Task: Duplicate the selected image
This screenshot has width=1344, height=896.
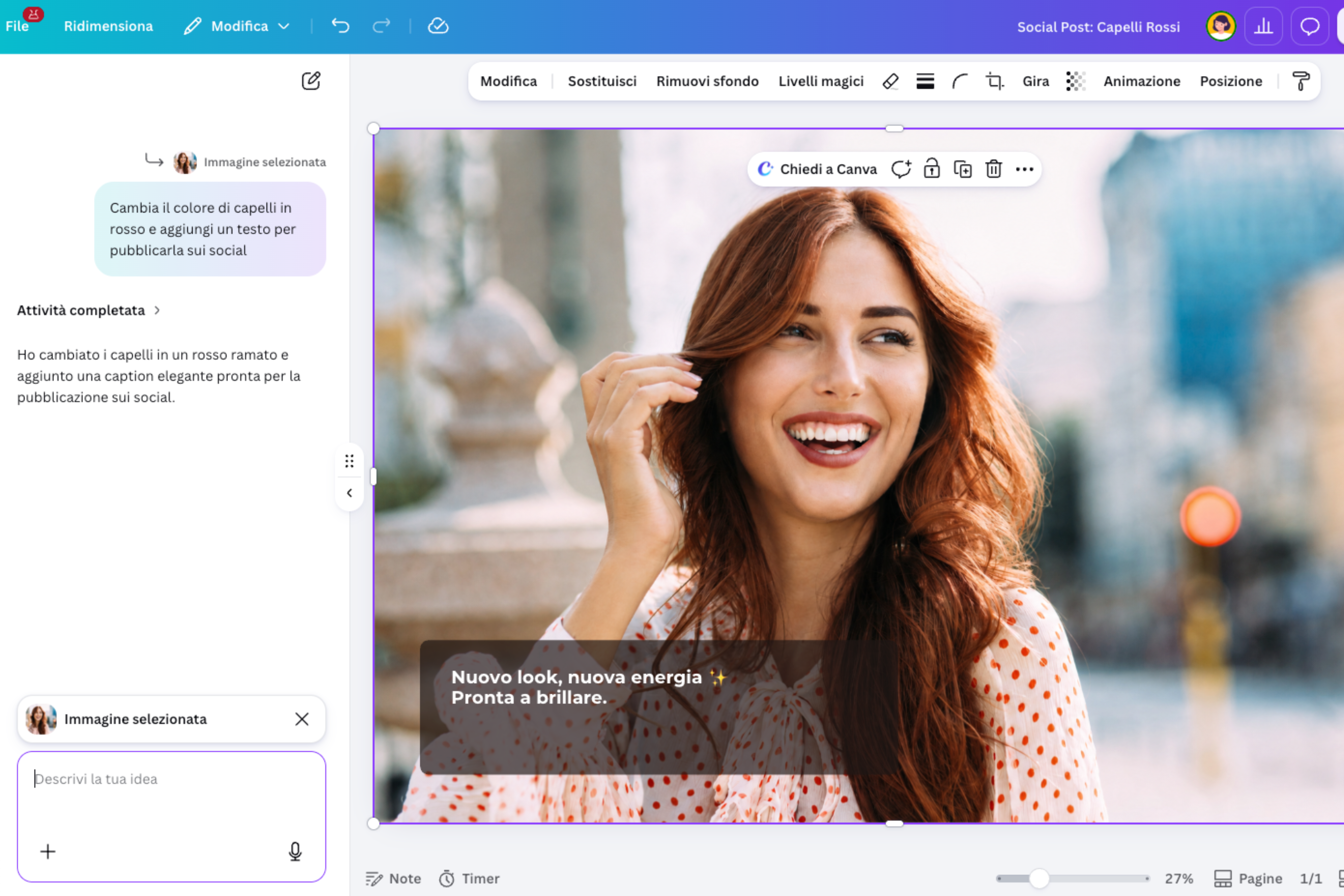Action: (962, 169)
